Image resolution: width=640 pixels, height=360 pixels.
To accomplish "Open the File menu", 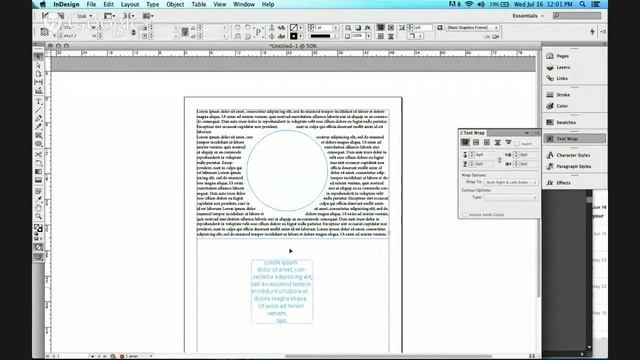I will pyautogui.click(x=91, y=4).
